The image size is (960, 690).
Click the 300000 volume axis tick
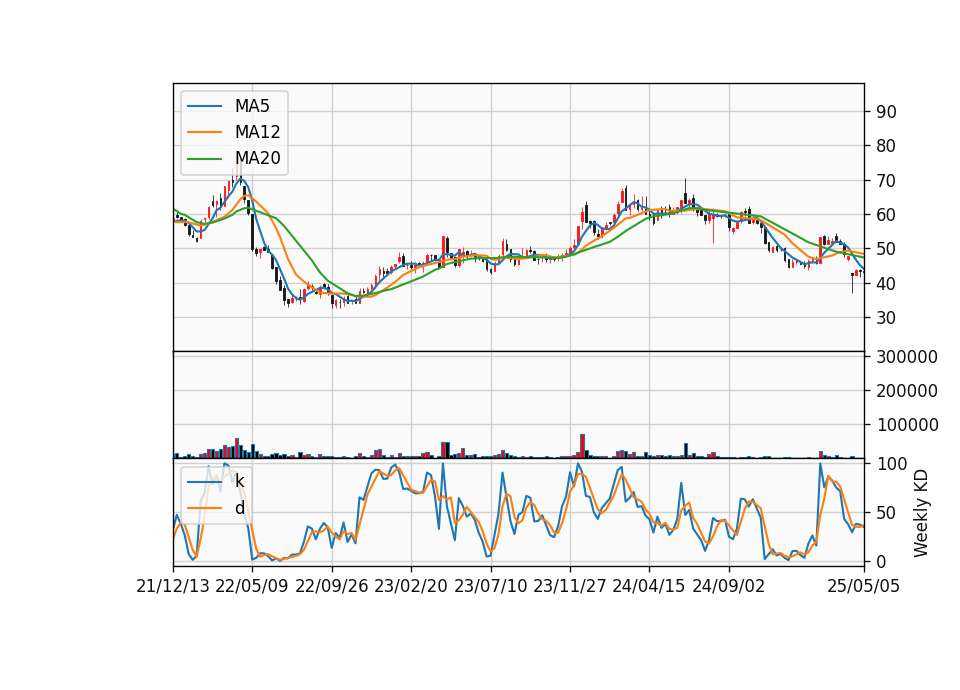click(907, 357)
